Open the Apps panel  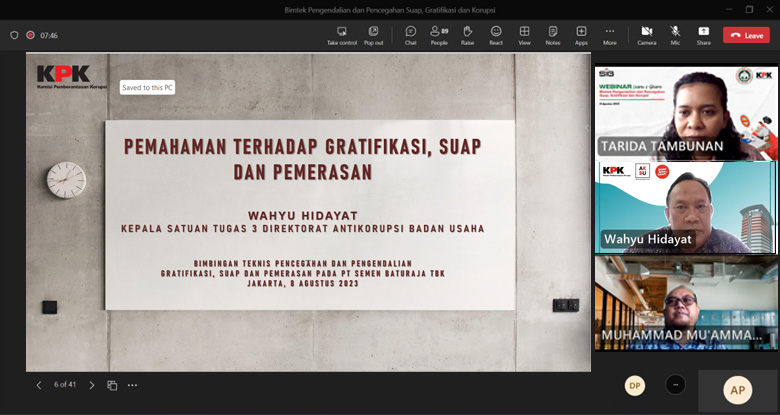tap(581, 35)
